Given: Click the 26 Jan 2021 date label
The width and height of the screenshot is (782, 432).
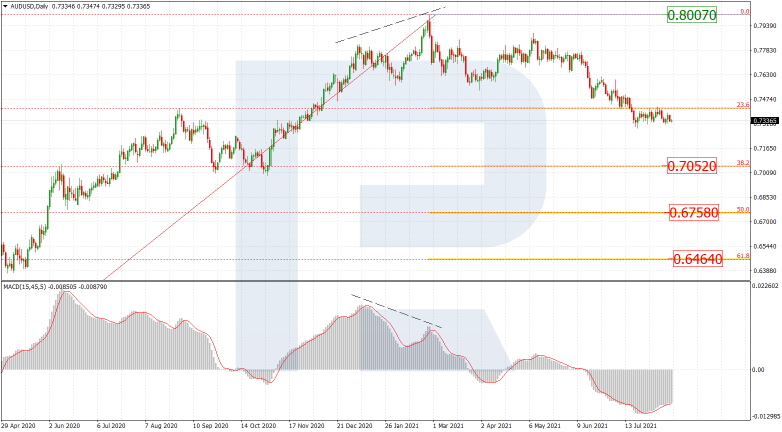Looking at the screenshot, I should click(x=401, y=427).
